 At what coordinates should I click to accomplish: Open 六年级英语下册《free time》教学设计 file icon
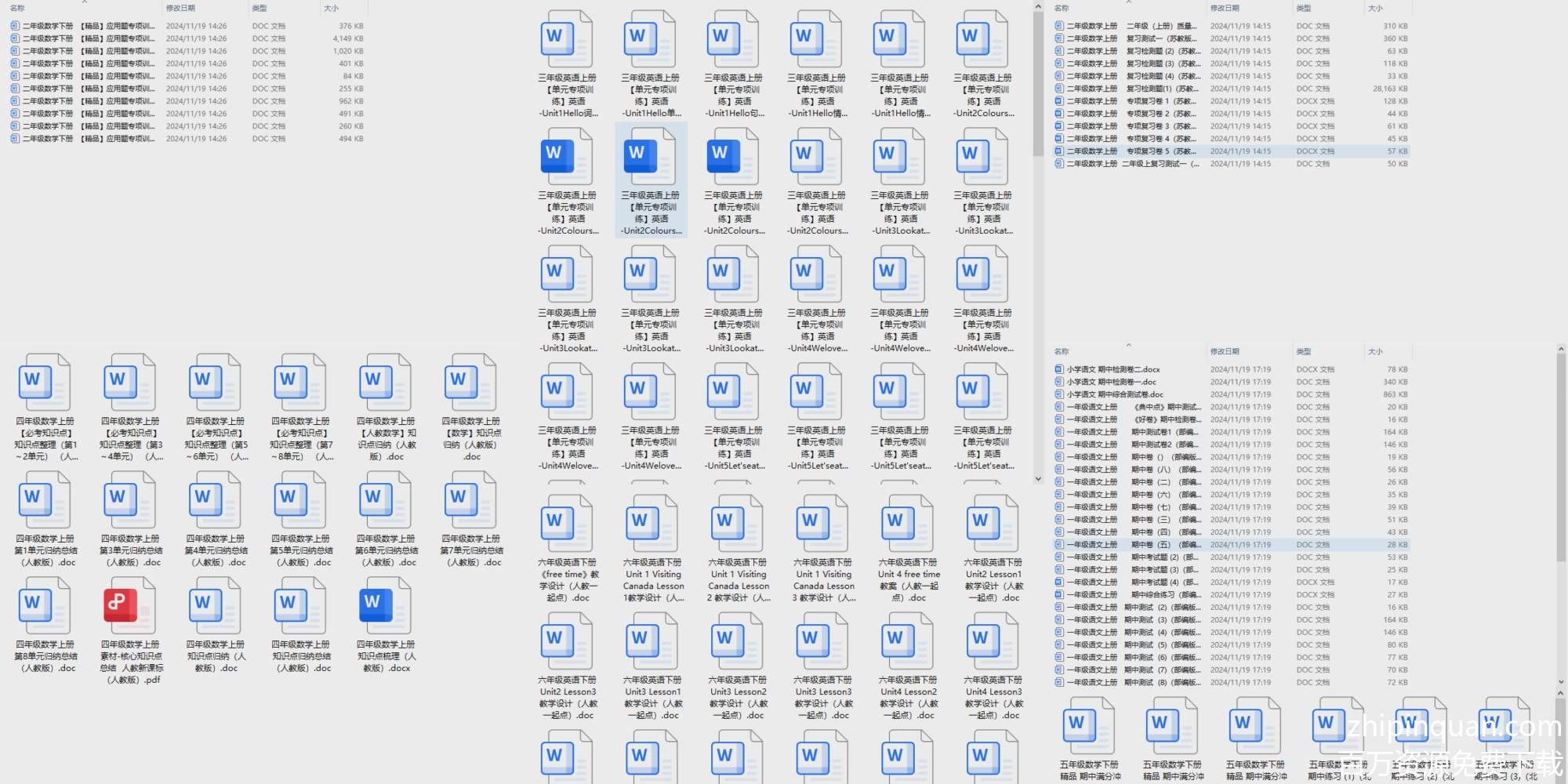click(x=567, y=523)
